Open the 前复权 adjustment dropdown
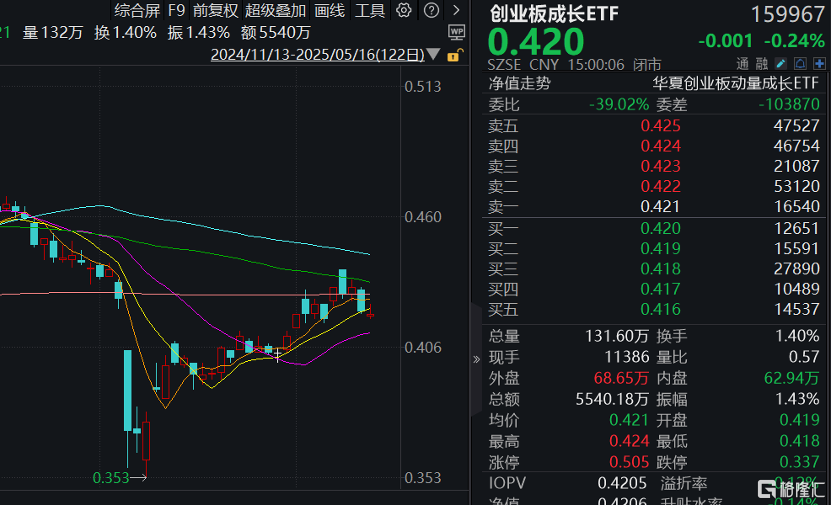 pyautogui.click(x=215, y=10)
